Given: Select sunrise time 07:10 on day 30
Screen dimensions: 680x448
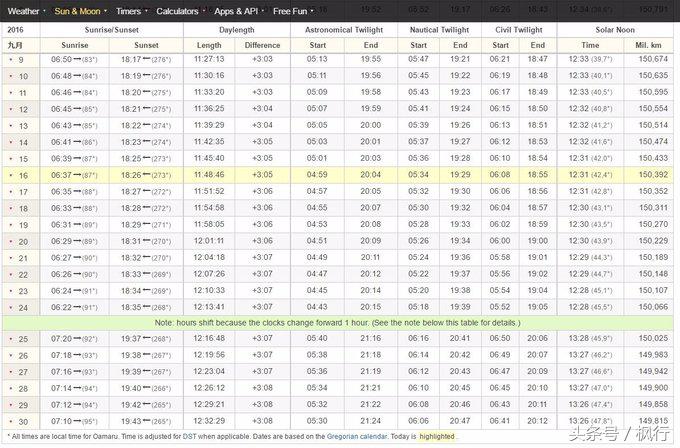Looking at the screenshot, I should [x=61, y=421].
